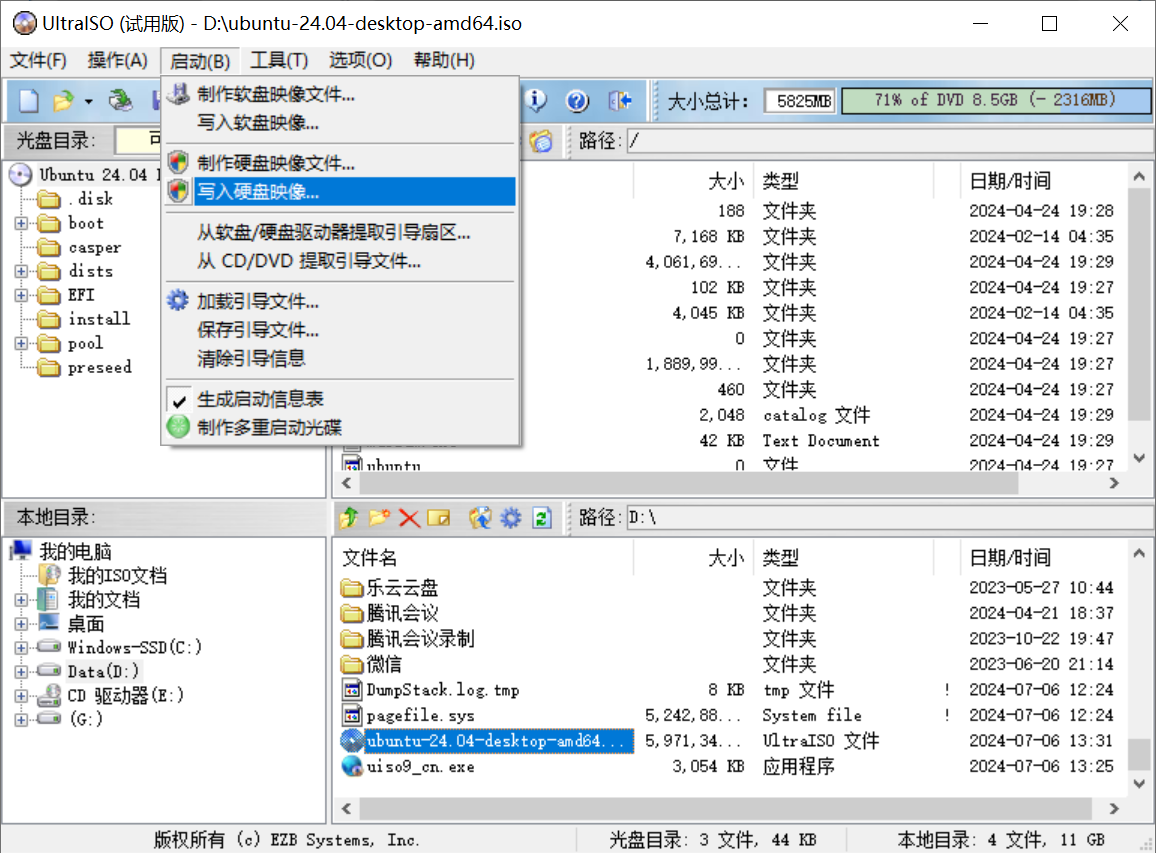This screenshot has height=853, width=1156.
Task: Click the floppy icon of 制作软盘映像文件
Action: point(178,94)
